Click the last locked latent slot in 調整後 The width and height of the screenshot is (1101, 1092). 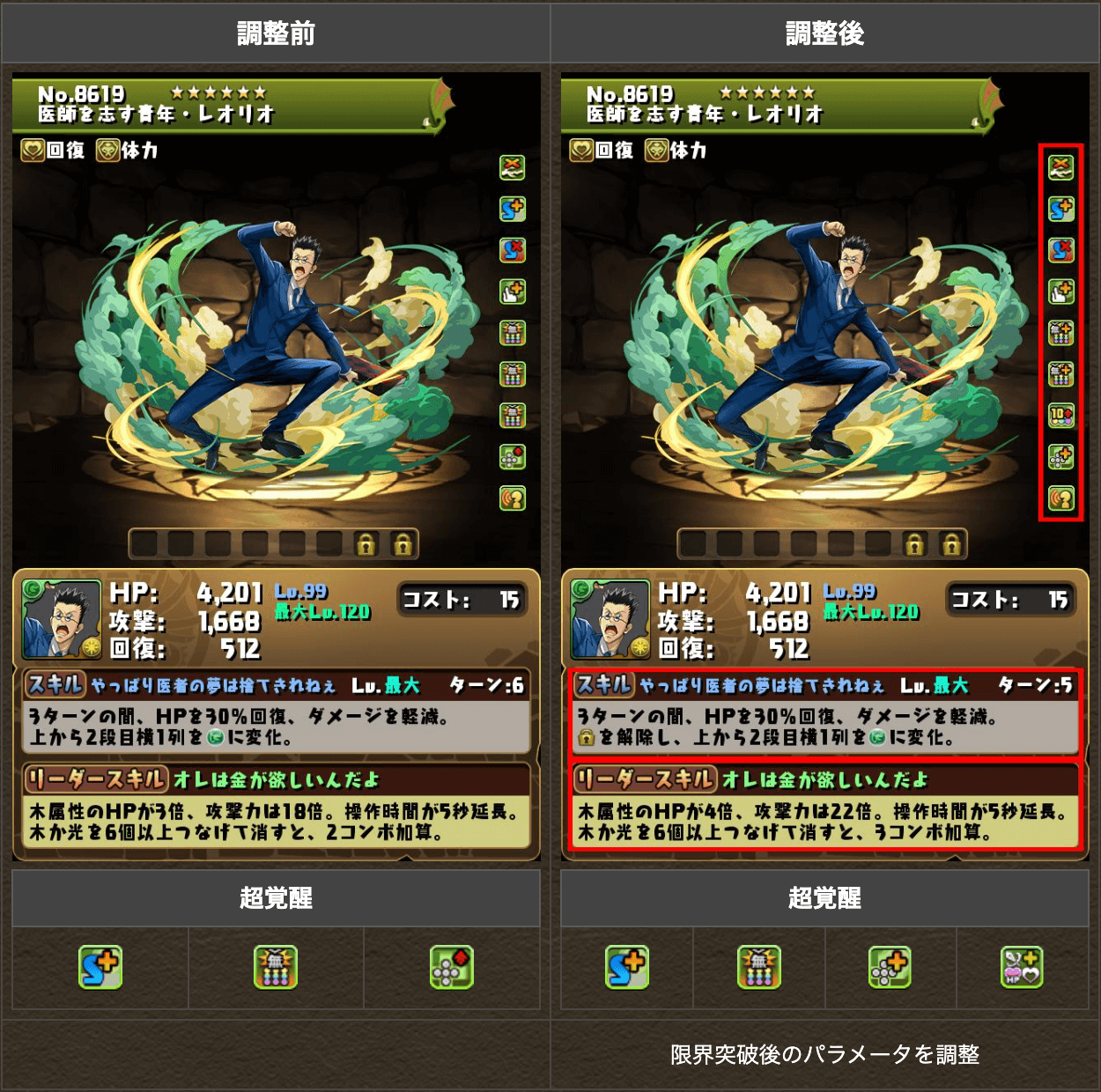pos(951,545)
